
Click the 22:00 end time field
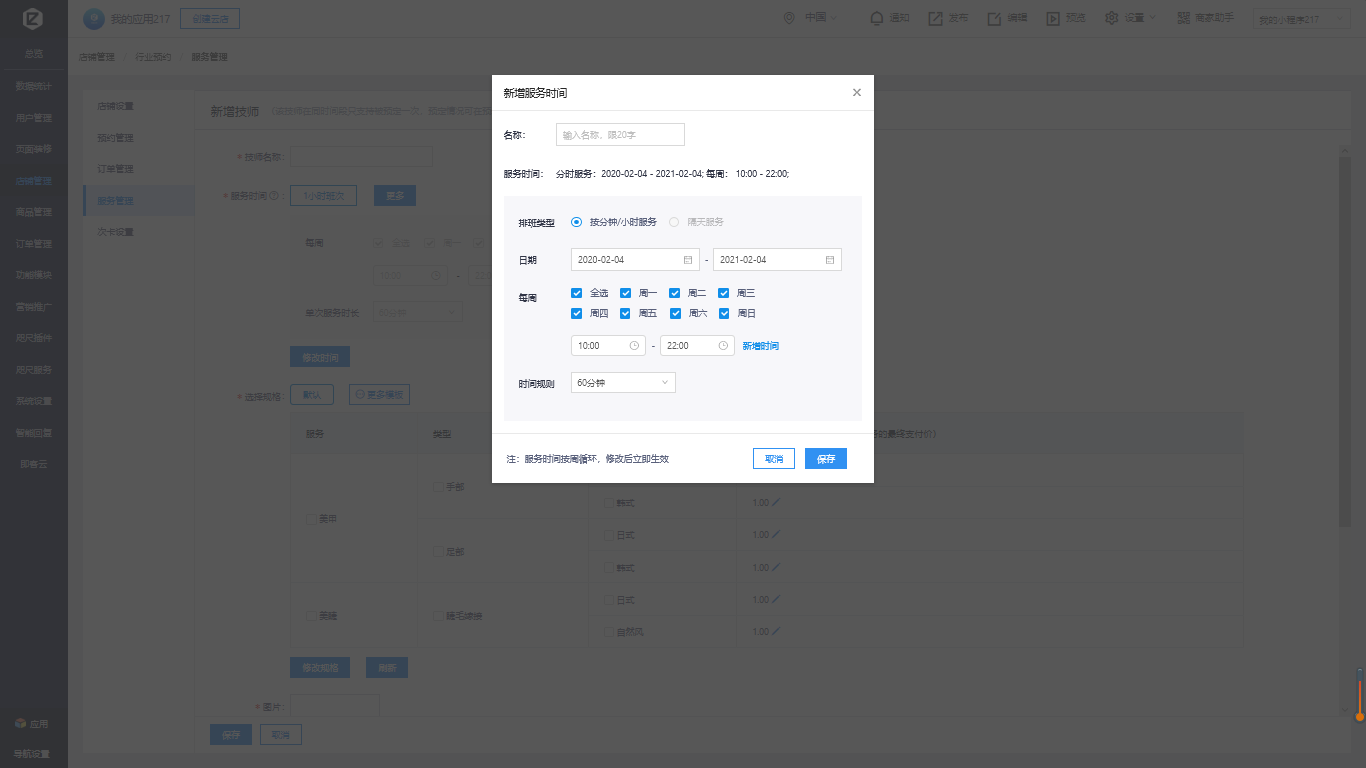pos(697,345)
